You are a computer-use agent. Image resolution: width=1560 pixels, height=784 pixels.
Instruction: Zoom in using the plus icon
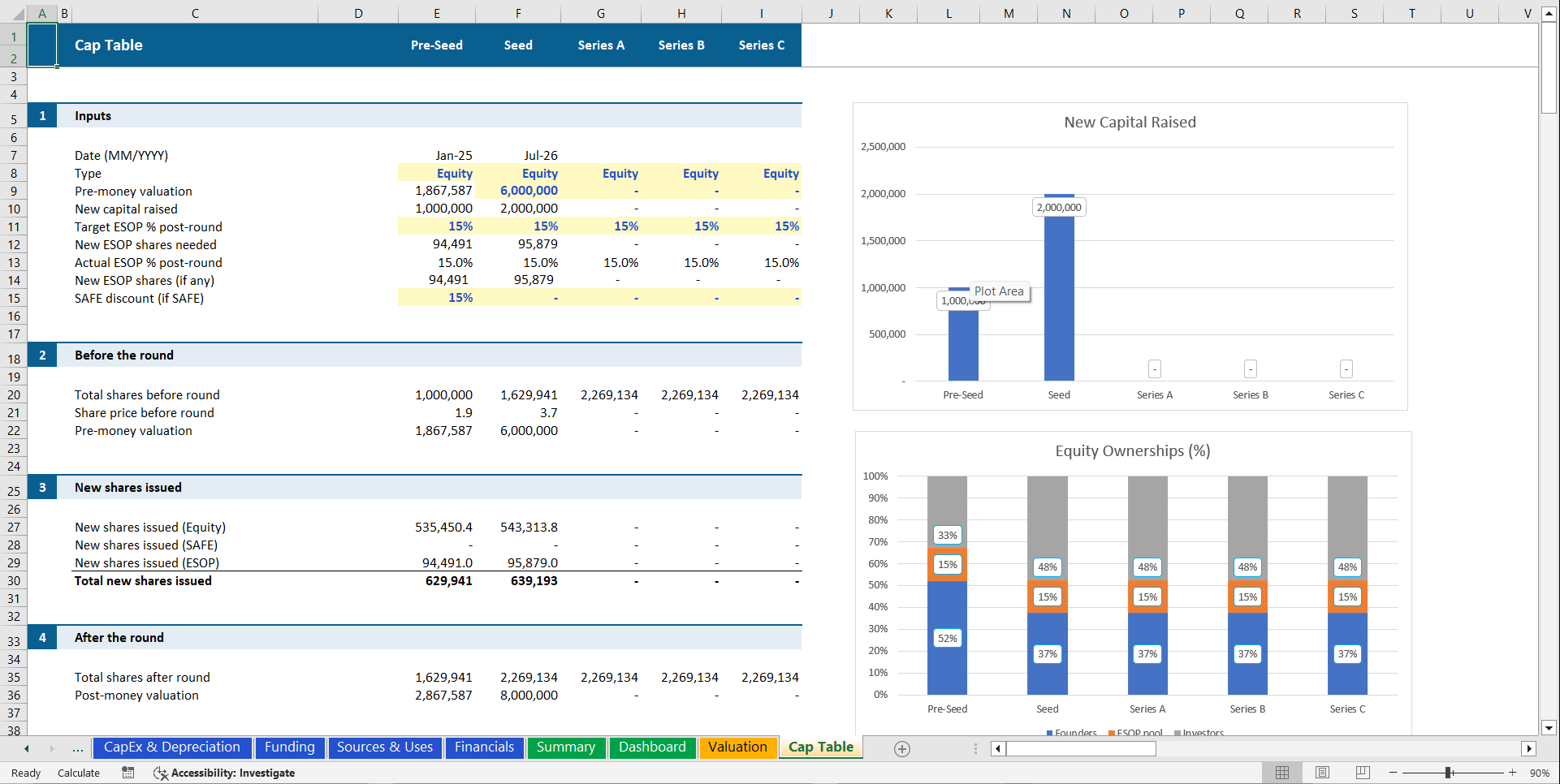(x=1513, y=773)
